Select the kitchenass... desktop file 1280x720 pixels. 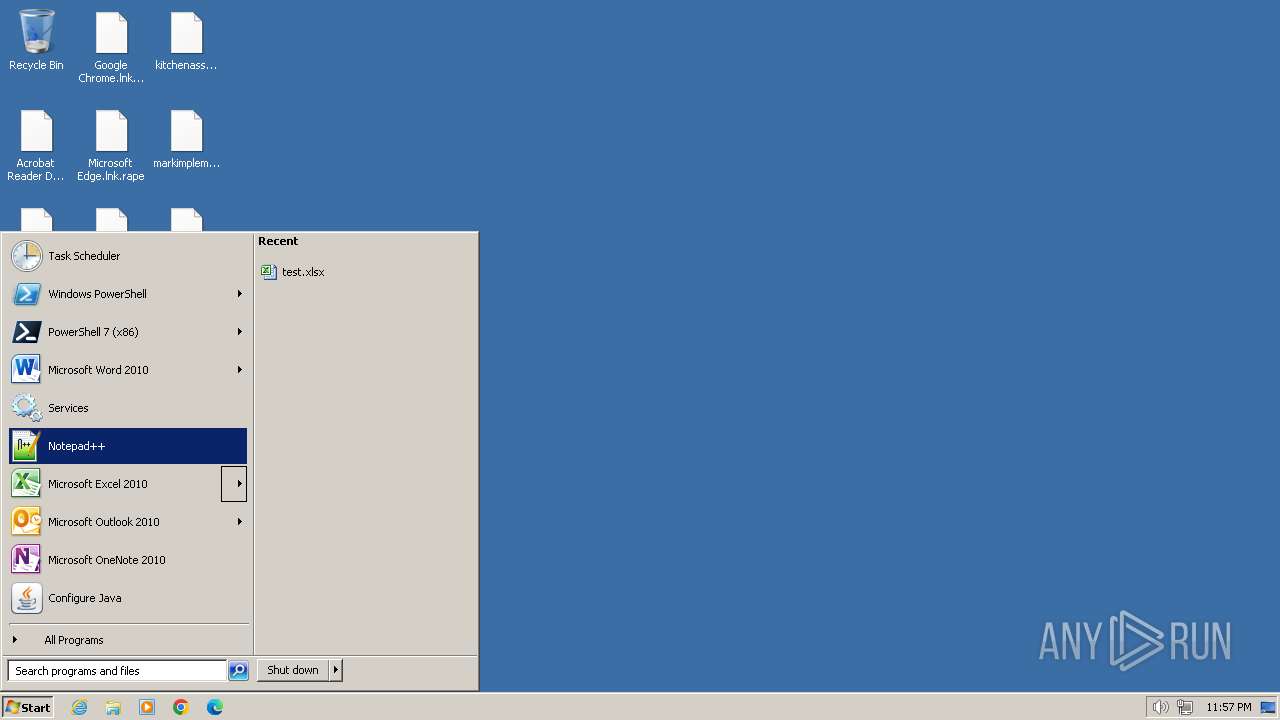(x=186, y=41)
